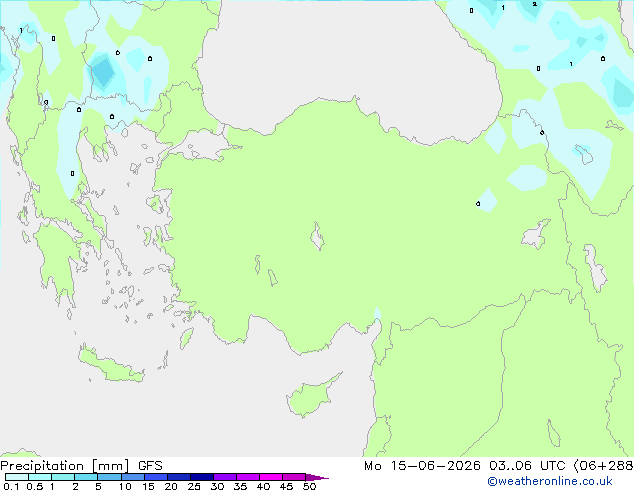634x490 pixels.
Task: Select the legend swatch between 0.1 and 0.5
Action: click(x=17, y=477)
